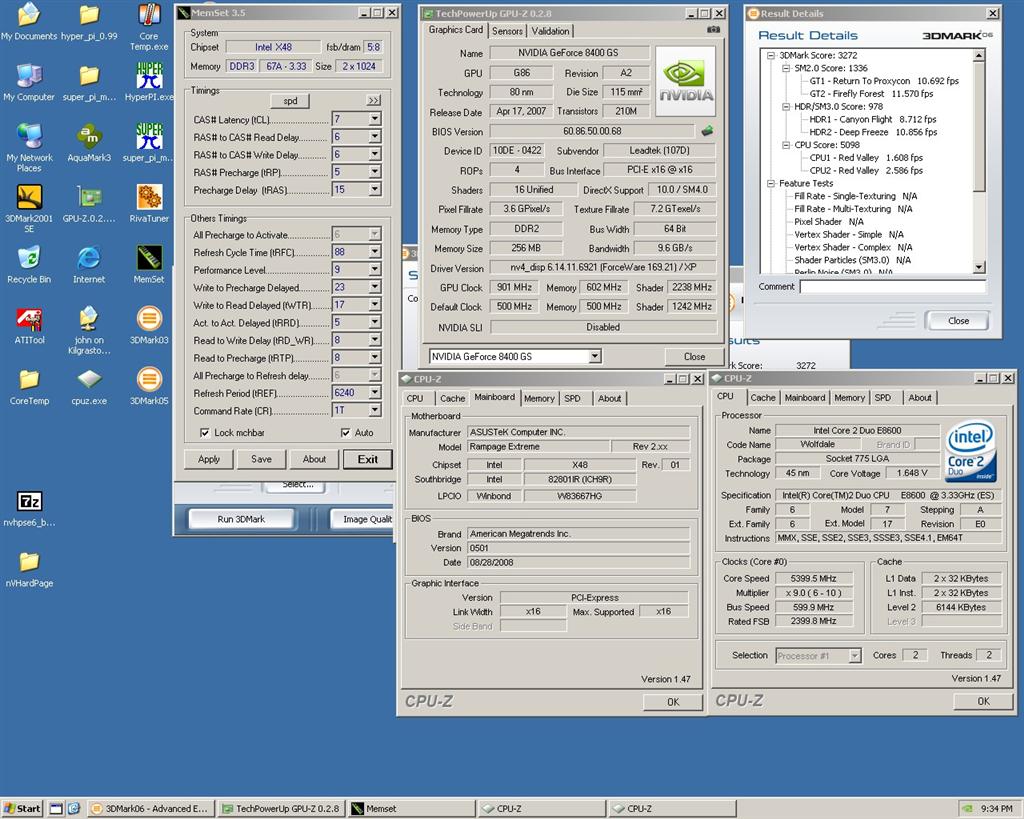Click the Save button in MemSet

tap(261, 459)
